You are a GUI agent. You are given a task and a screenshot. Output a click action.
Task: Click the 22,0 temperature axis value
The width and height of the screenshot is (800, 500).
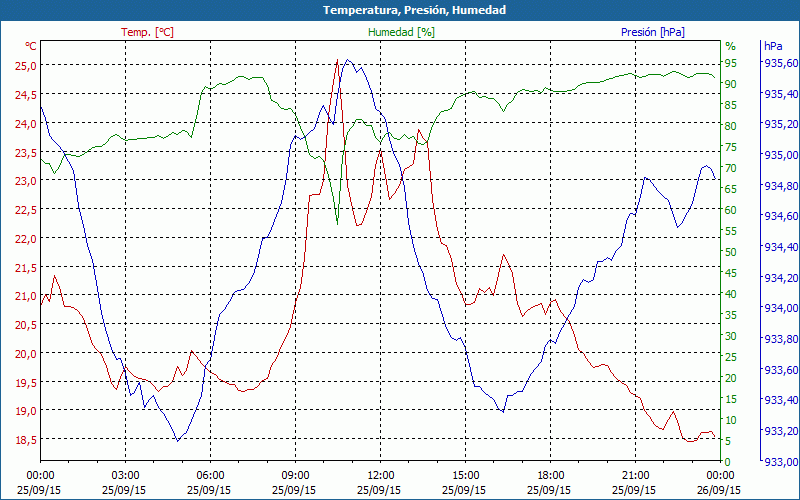click(x=25, y=238)
